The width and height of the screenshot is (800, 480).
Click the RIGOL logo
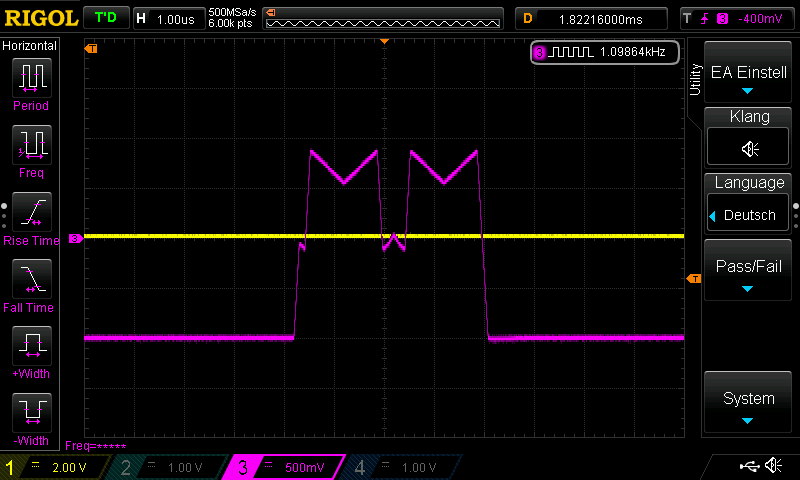pos(41,18)
